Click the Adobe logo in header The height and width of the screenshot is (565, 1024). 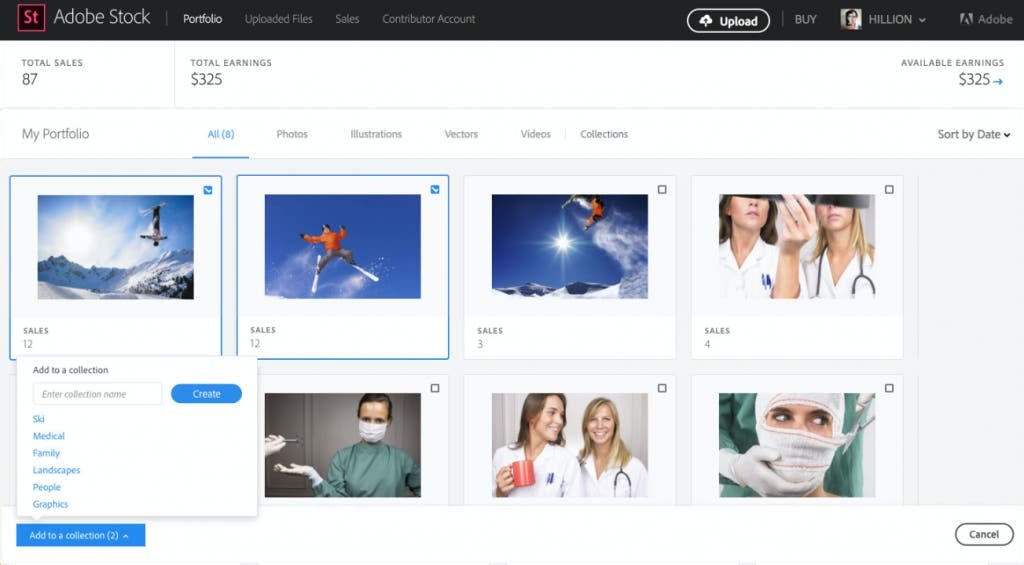985,20
